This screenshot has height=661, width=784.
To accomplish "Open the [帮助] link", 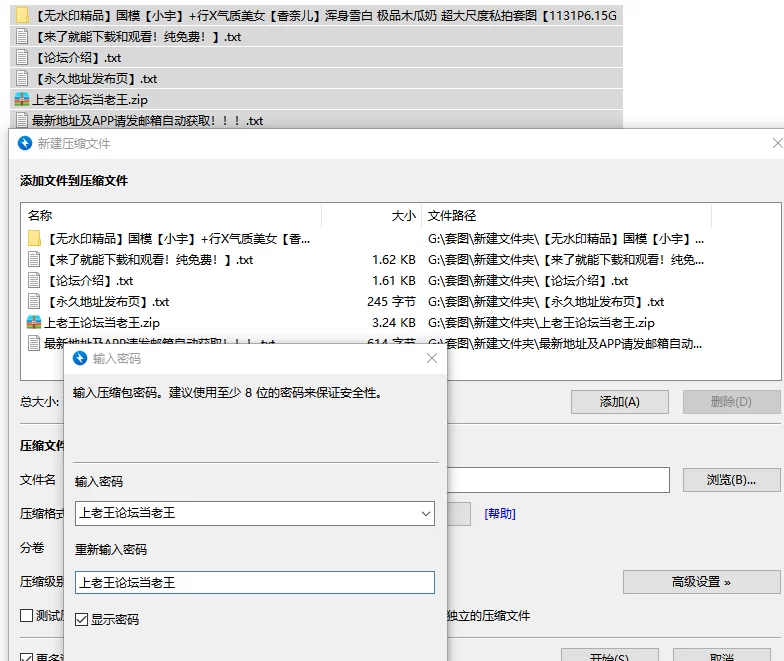I will (x=500, y=514).
